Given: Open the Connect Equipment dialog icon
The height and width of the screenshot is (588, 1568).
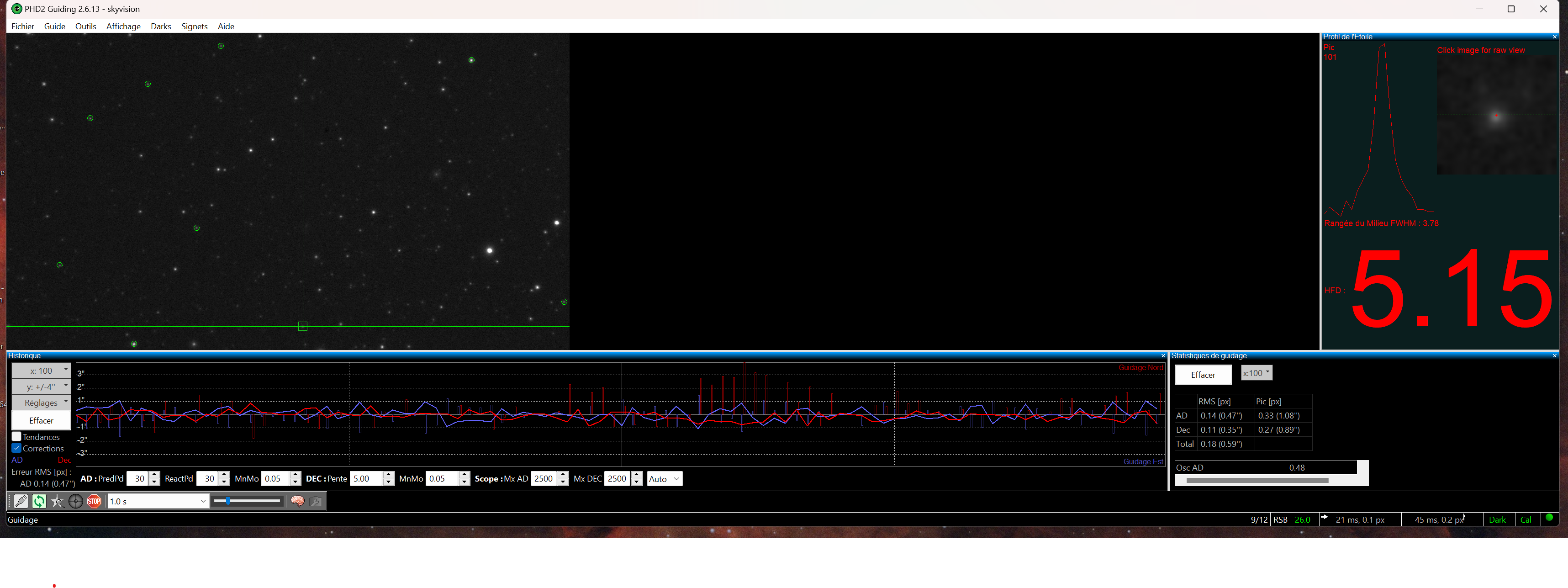Looking at the screenshot, I should [x=21, y=501].
